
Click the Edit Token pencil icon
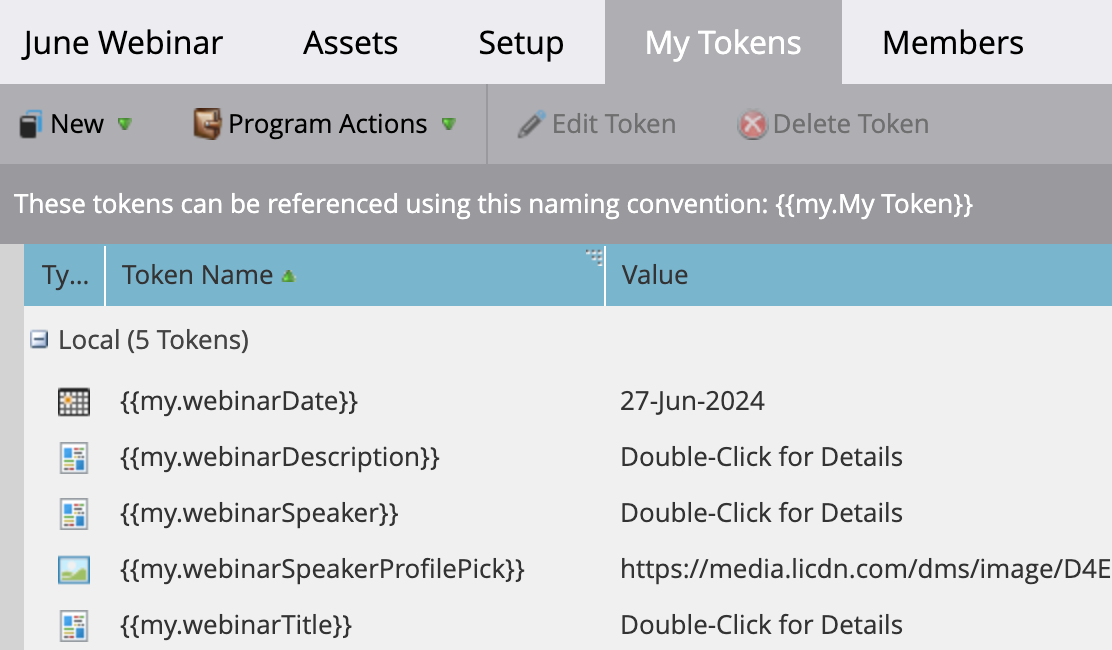click(x=531, y=123)
